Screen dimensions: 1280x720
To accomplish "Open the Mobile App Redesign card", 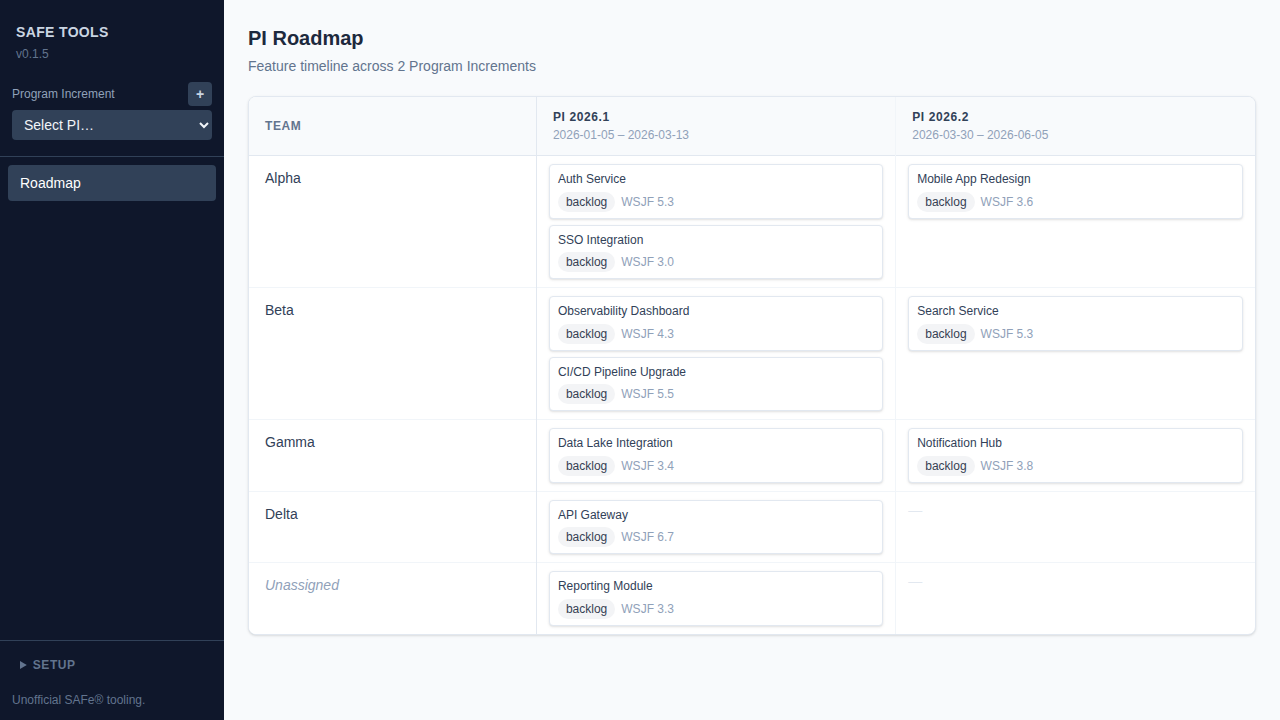I will [1075, 191].
